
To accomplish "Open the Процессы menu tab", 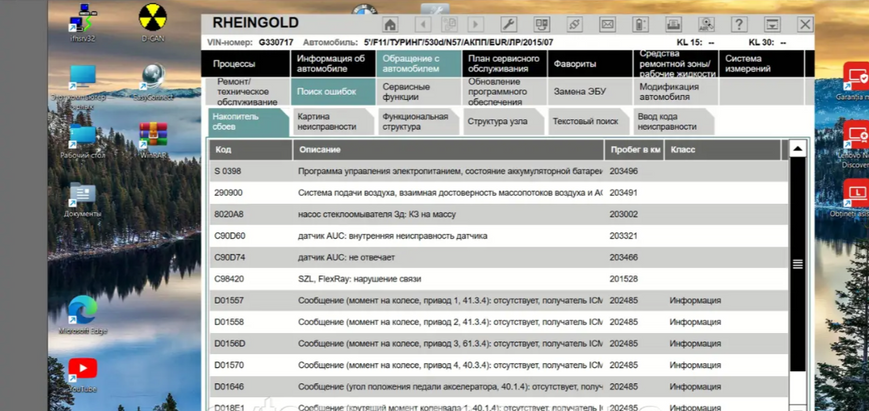I will pyautogui.click(x=248, y=64).
